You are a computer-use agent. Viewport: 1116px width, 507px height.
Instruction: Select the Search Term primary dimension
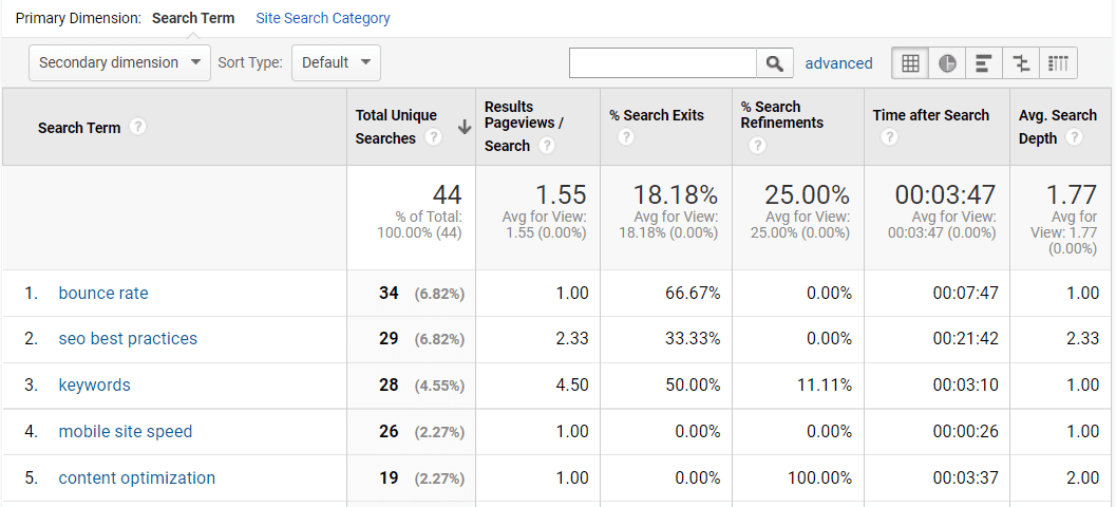click(x=193, y=19)
